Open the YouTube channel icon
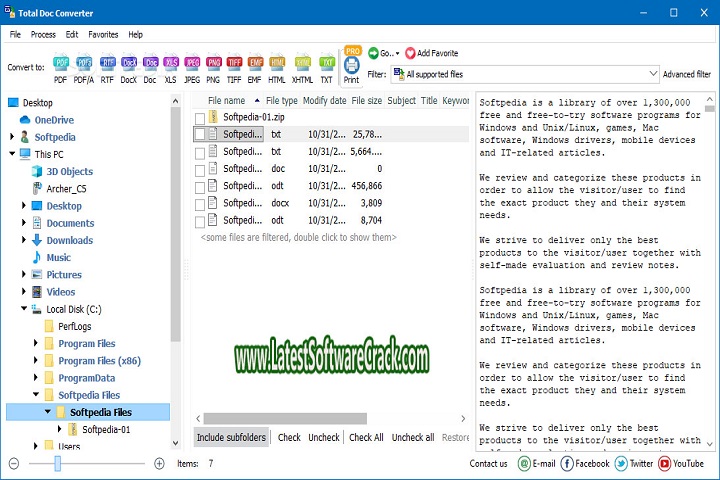 (x=664, y=463)
